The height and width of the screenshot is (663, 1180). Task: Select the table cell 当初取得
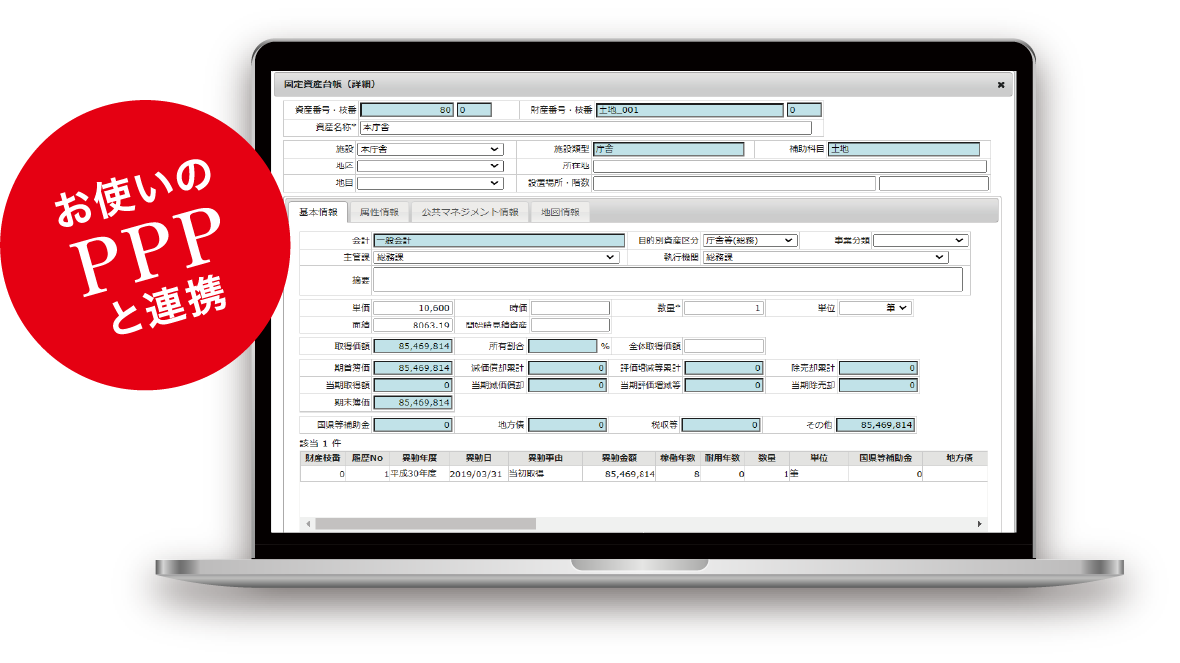pos(546,474)
